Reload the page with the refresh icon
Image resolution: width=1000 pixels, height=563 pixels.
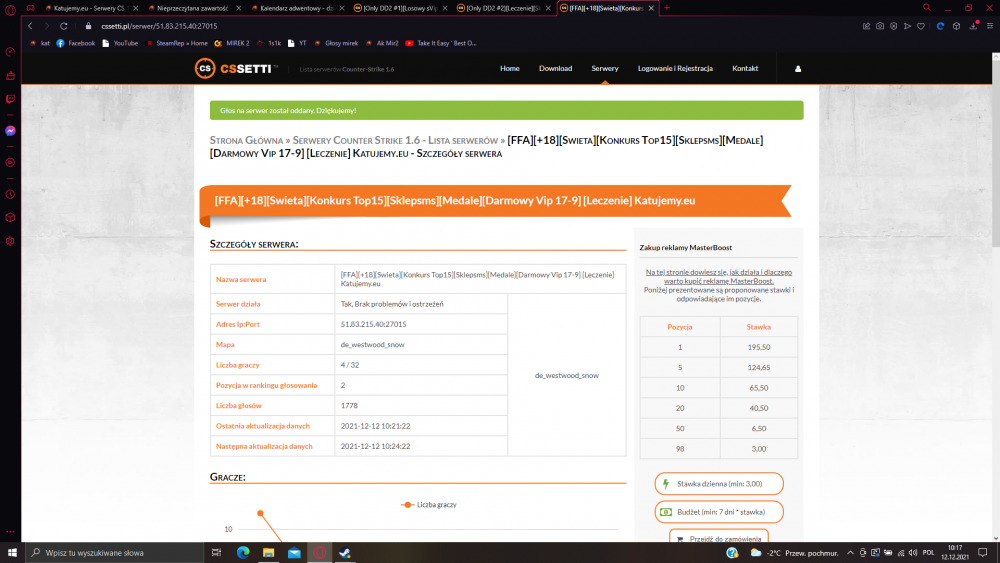coord(64,26)
